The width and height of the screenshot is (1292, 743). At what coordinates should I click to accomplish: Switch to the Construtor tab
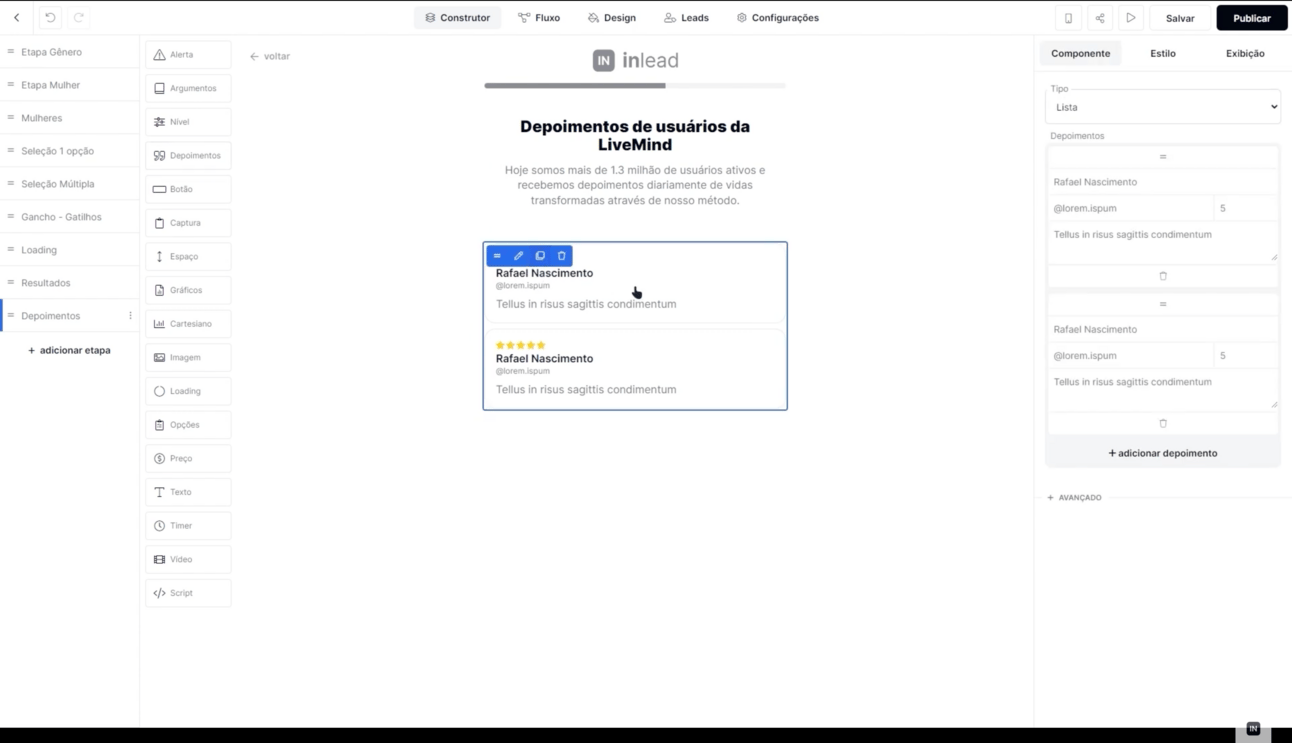[458, 18]
